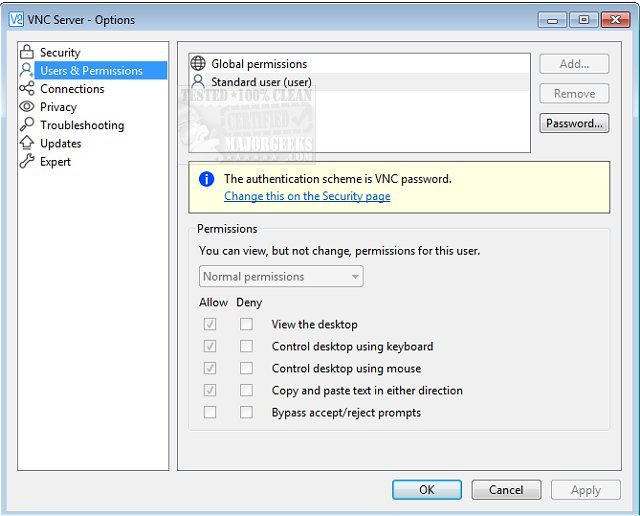Click the Privacy eye icon
The width and height of the screenshot is (640, 516).
click(27, 107)
